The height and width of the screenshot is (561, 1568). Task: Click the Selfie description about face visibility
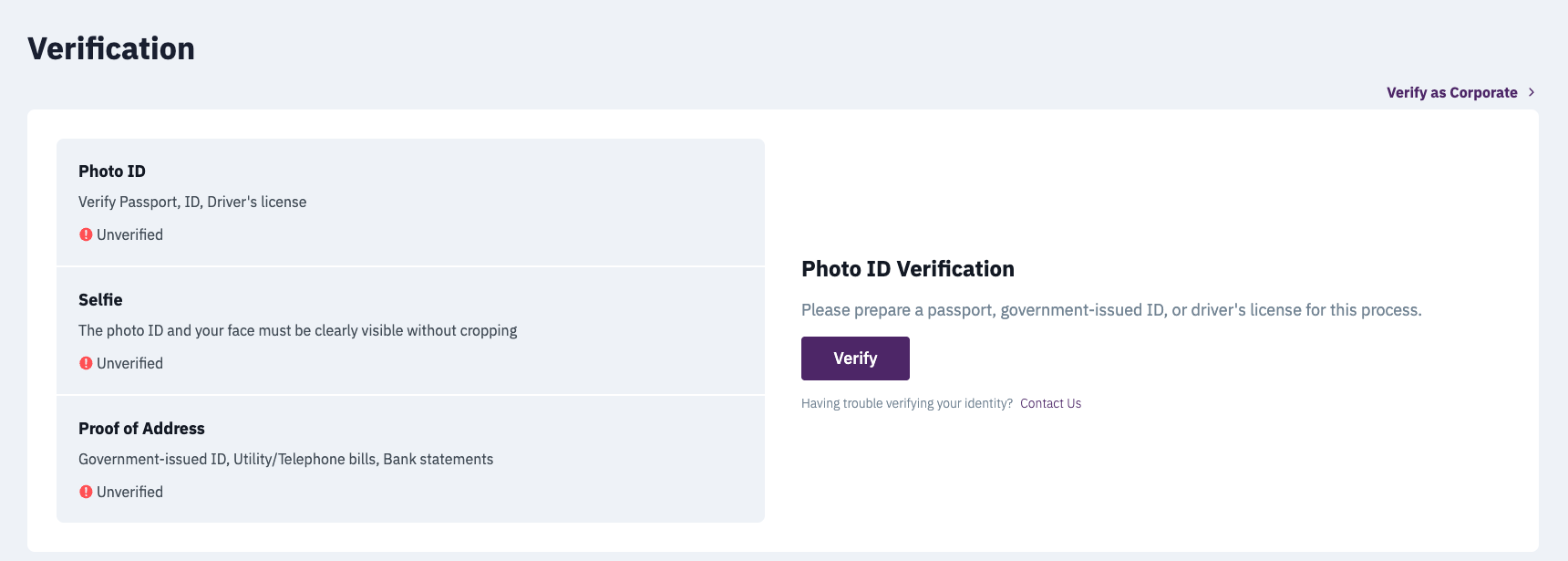[x=297, y=331]
